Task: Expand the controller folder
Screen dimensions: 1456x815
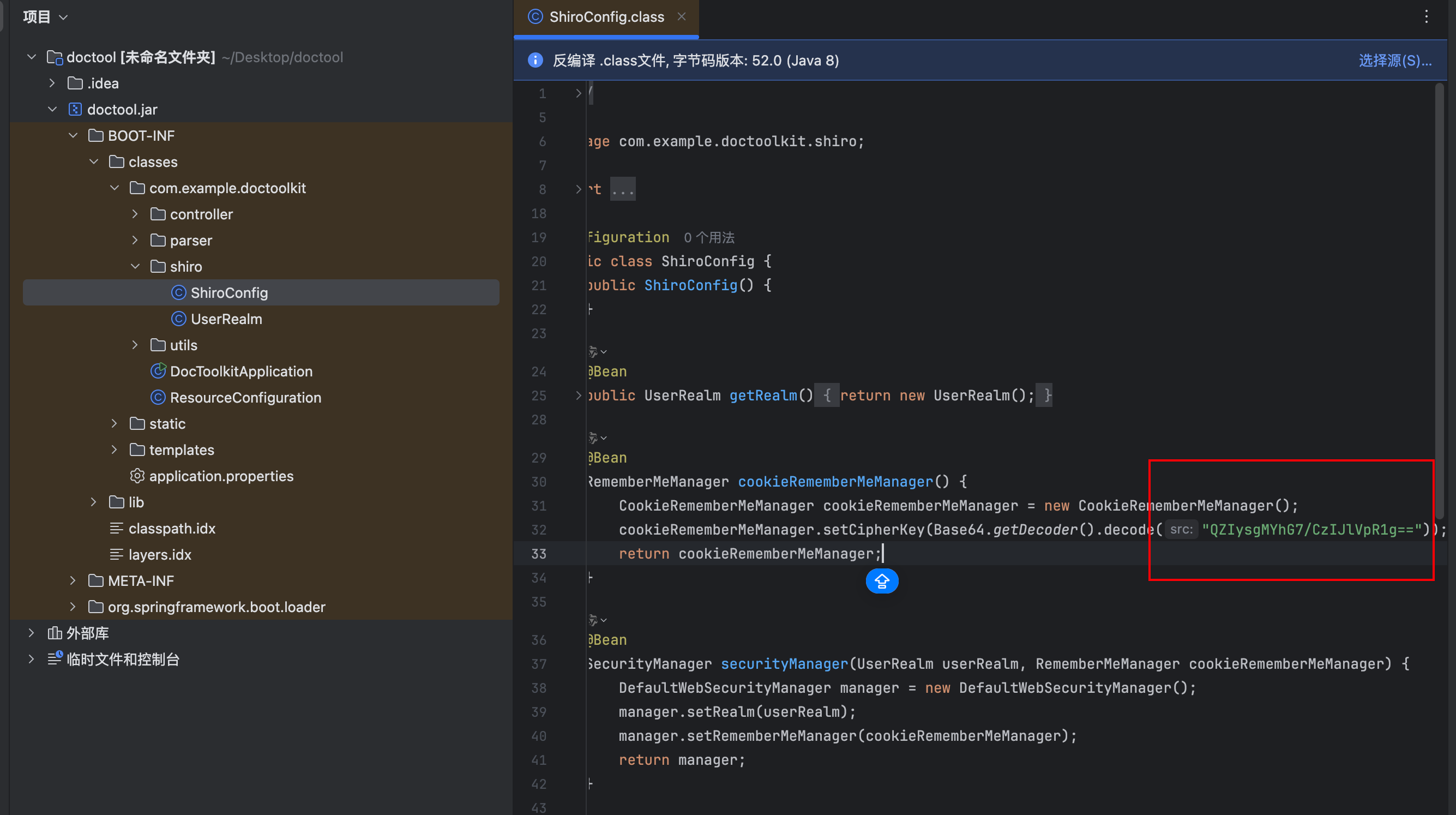Action: [x=135, y=214]
